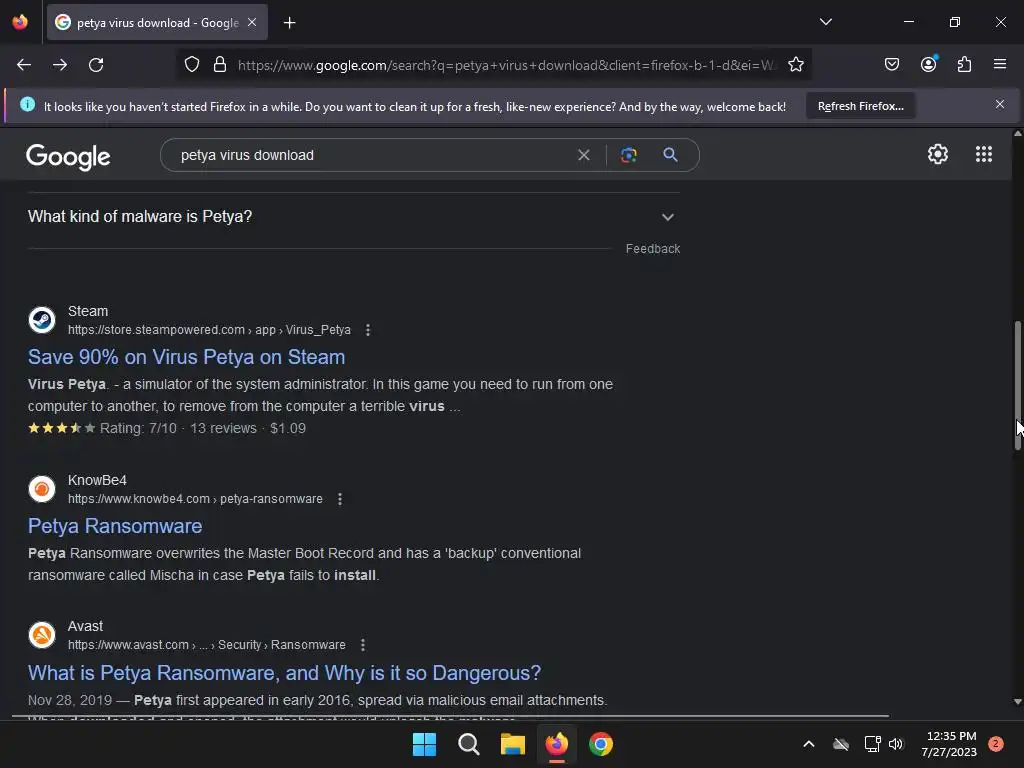Click the Feedback link
This screenshot has width=1024, height=768.
click(x=652, y=249)
